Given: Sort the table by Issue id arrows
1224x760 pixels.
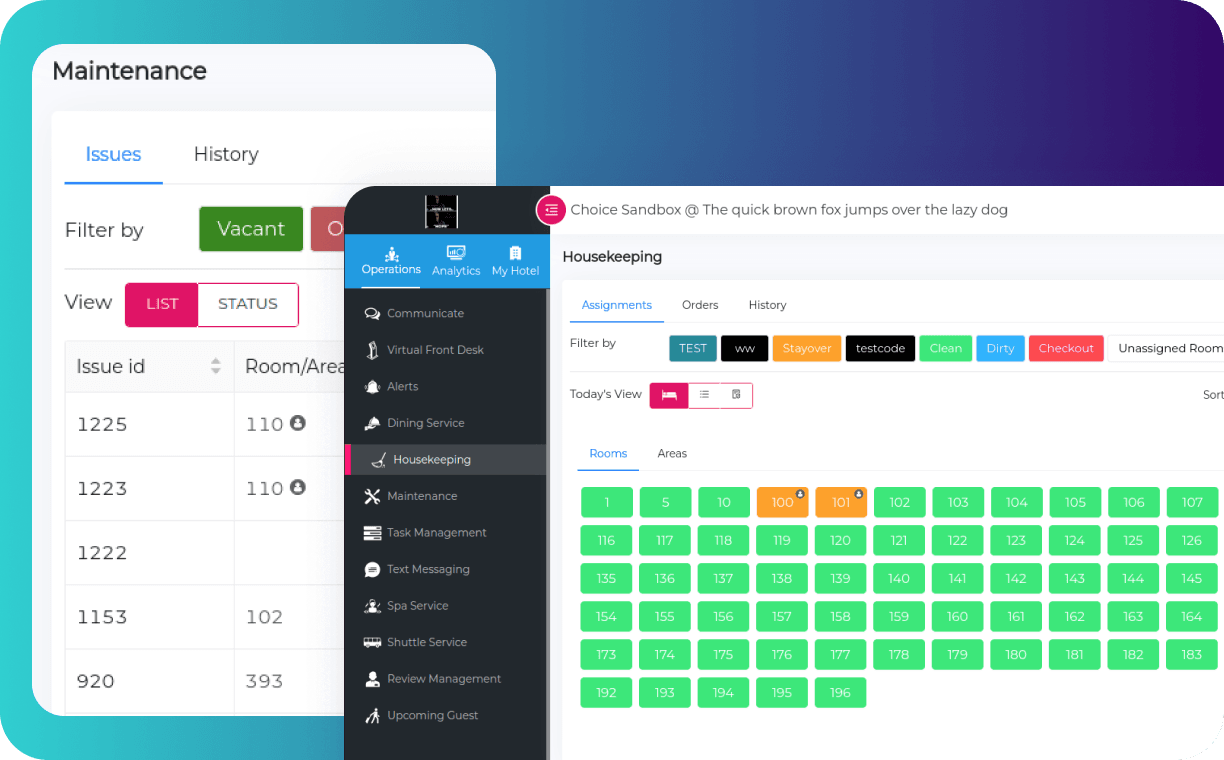Looking at the screenshot, I should (215, 367).
